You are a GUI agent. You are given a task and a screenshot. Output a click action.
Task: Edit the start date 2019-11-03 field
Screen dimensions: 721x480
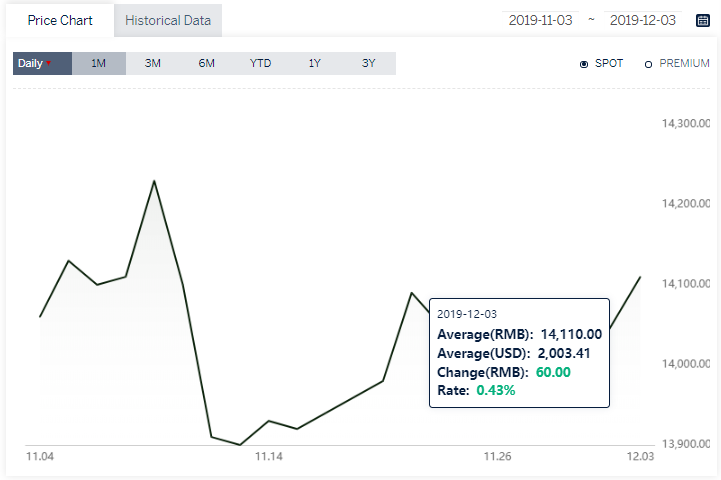pyautogui.click(x=540, y=20)
